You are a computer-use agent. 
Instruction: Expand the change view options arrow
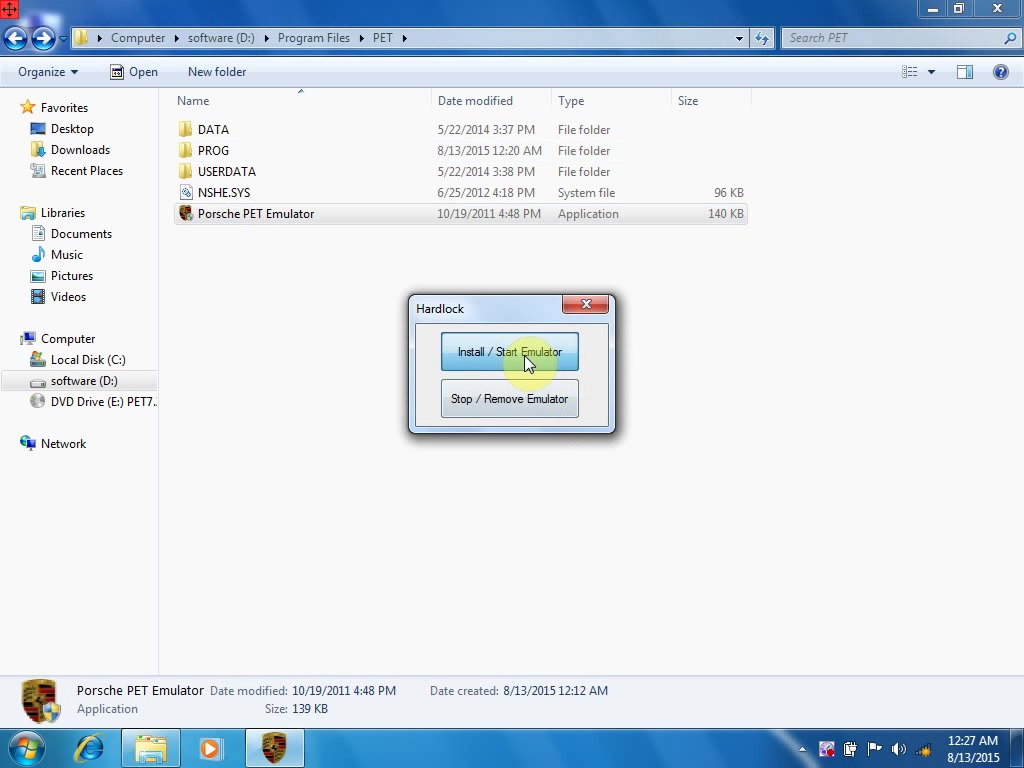931,72
